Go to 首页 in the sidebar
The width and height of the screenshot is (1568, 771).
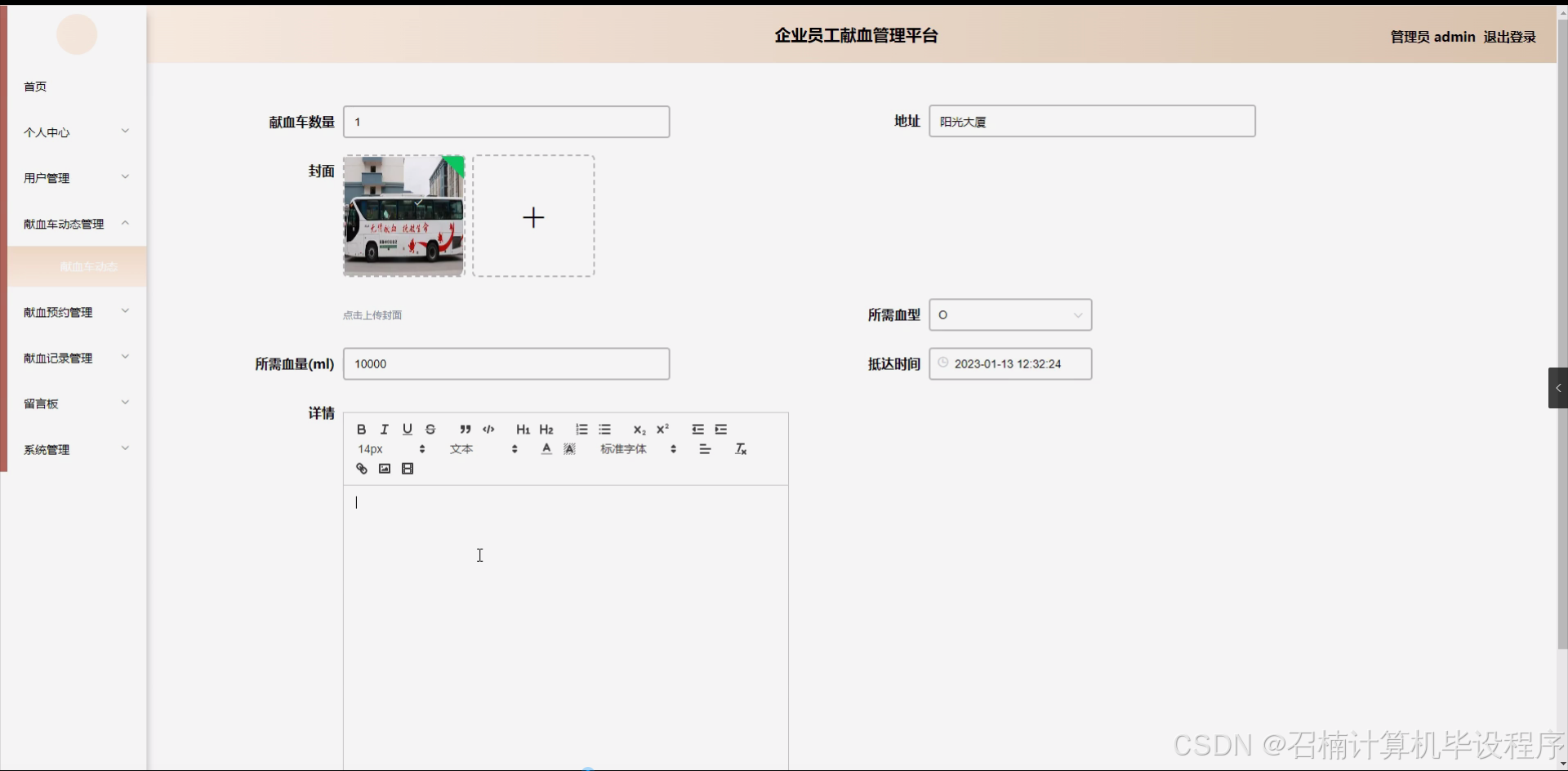35,87
